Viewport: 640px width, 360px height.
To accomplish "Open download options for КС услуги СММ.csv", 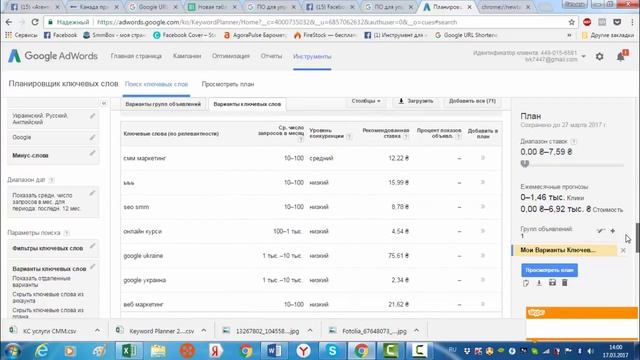I will tap(97, 331).
